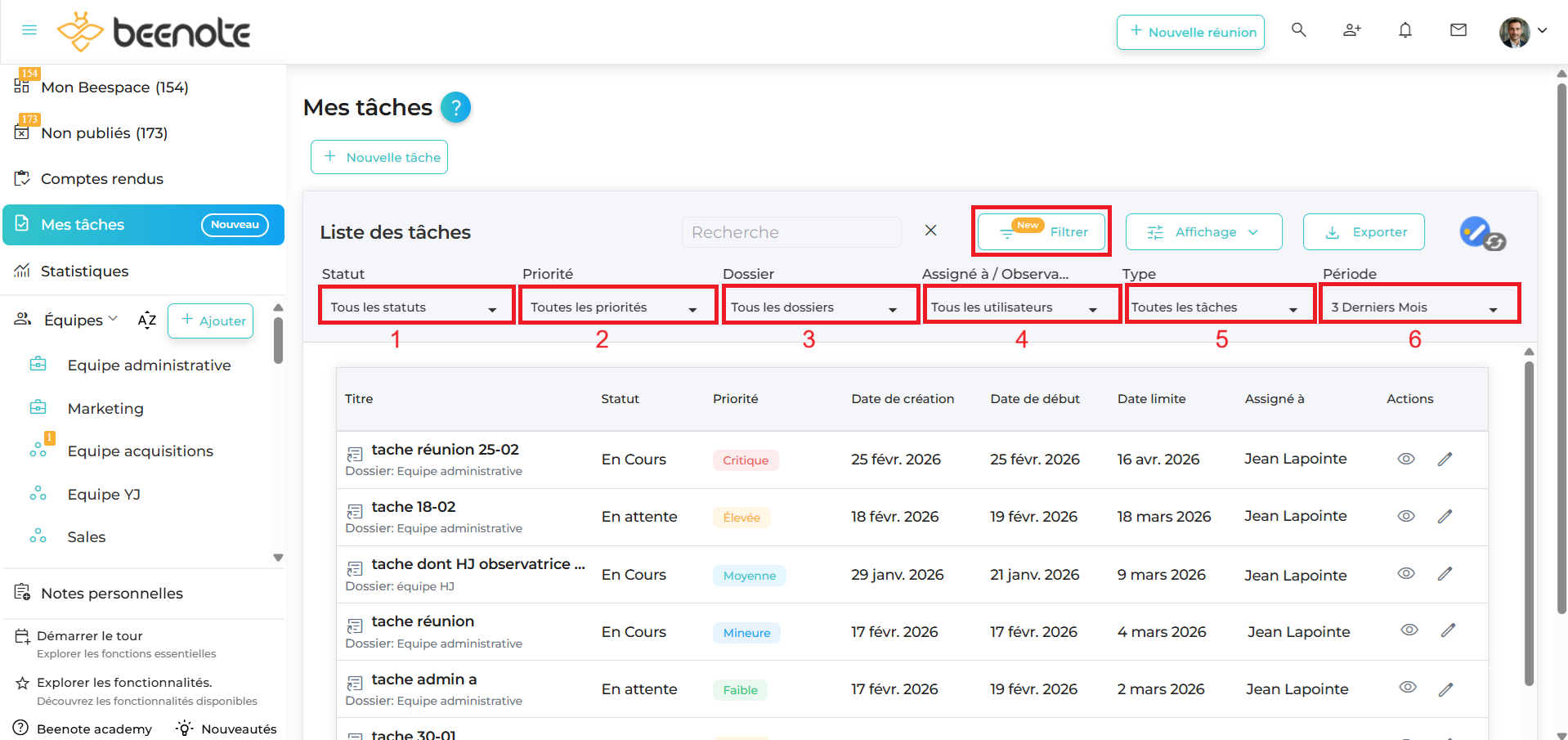The height and width of the screenshot is (740, 1568).
Task: Click the search magnifier icon in header
Action: 1298,30
